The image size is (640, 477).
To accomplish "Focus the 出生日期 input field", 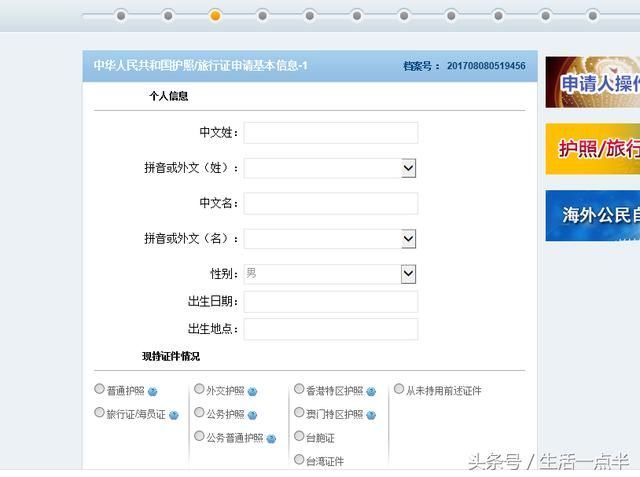I will [x=331, y=302].
